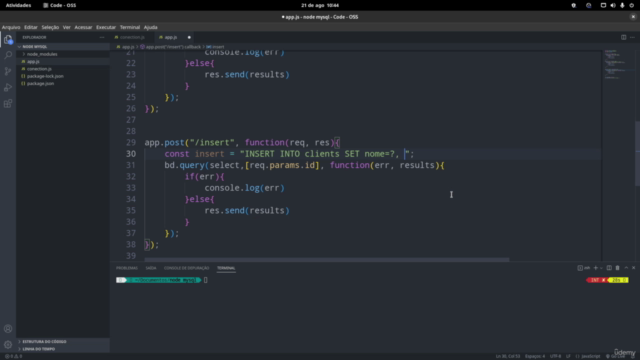Click the shield icon in top bar

573,5
